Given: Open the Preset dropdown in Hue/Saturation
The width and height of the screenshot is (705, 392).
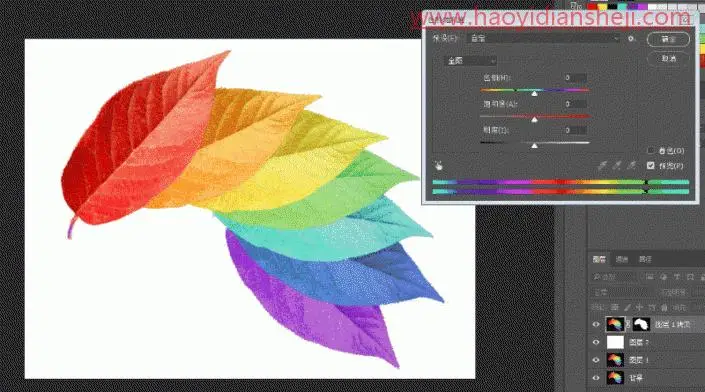Looking at the screenshot, I should (544, 39).
